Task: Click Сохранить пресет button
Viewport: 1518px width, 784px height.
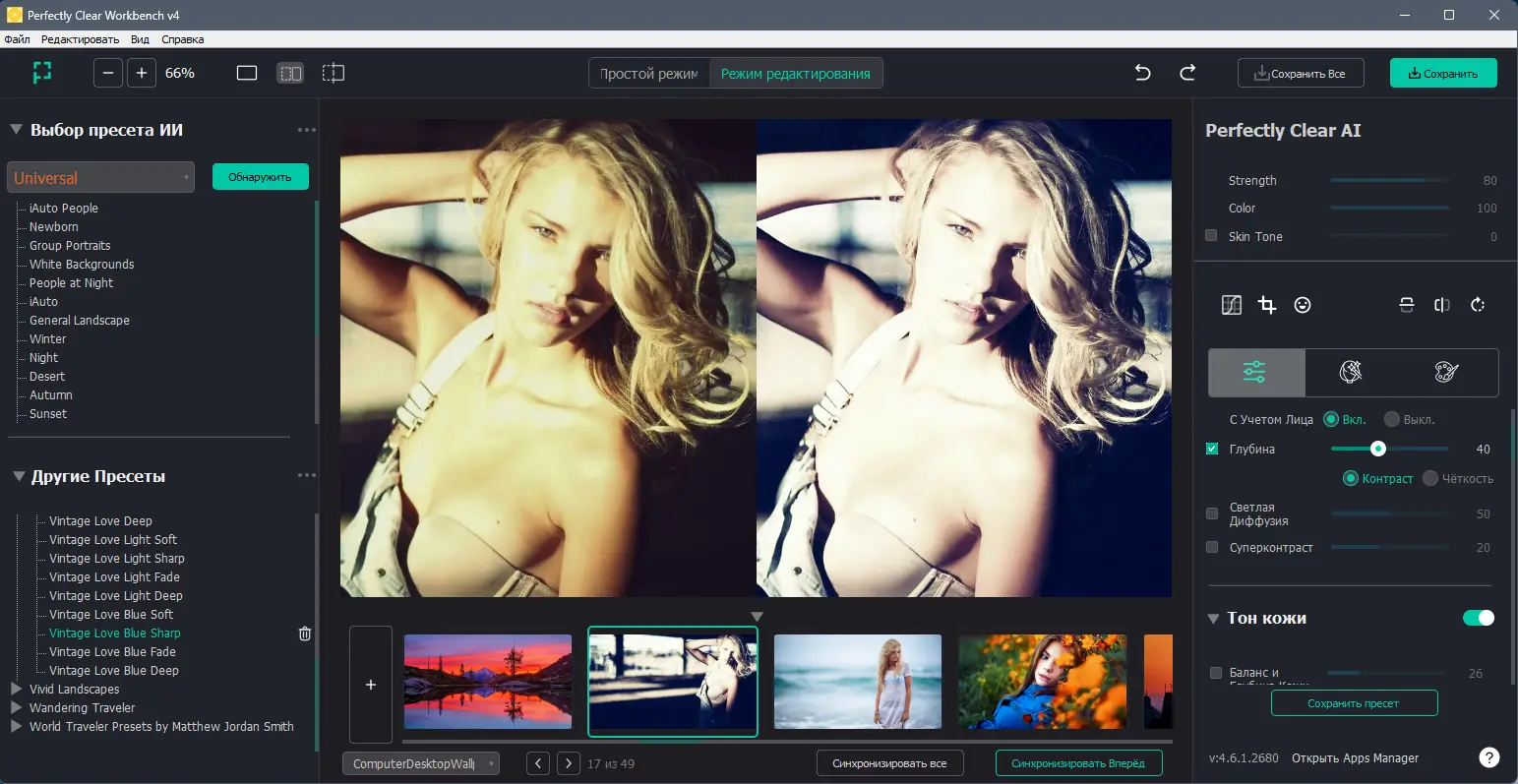Action: [x=1354, y=702]
